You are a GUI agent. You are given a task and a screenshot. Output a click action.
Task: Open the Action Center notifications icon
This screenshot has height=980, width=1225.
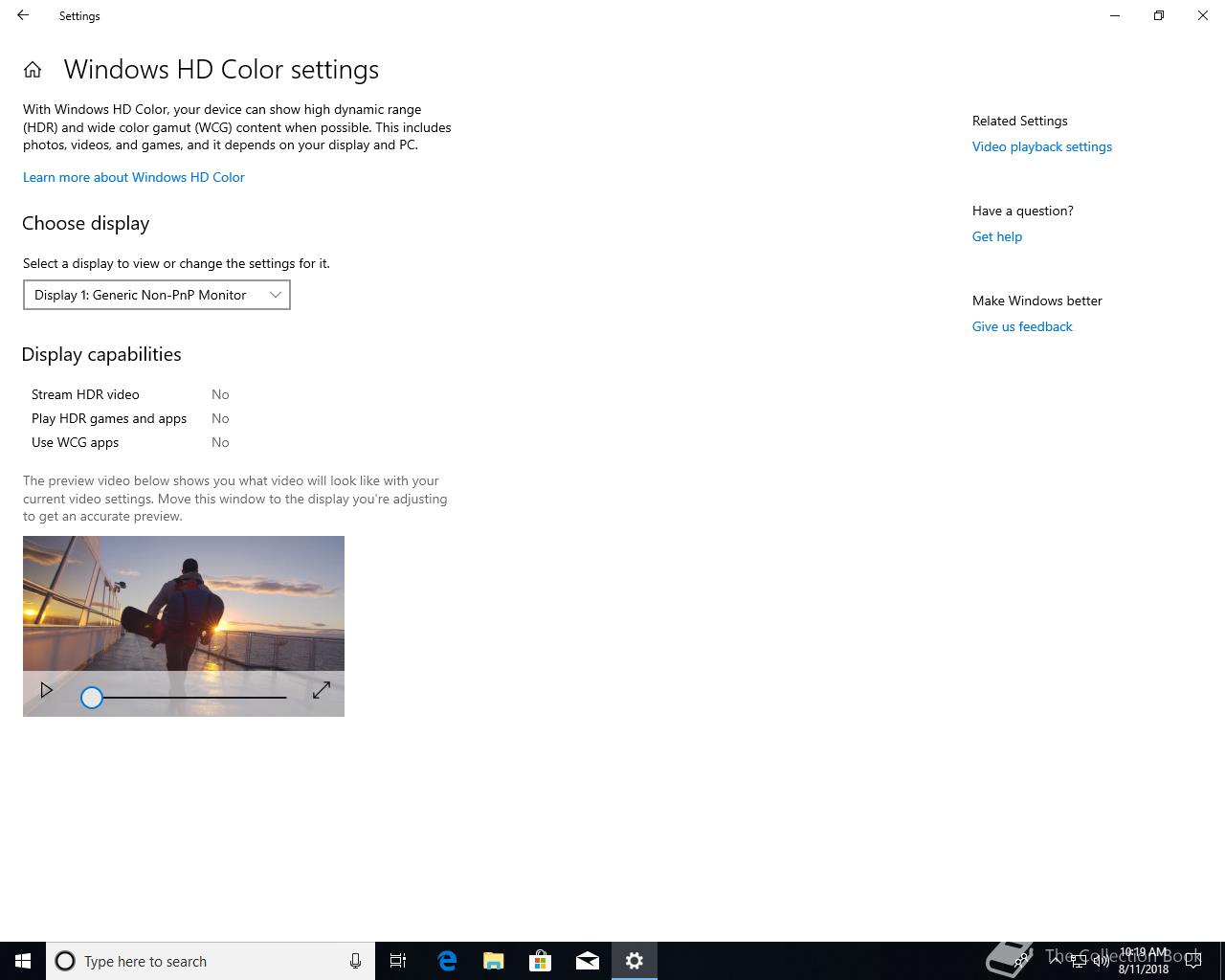point(1193,961)
